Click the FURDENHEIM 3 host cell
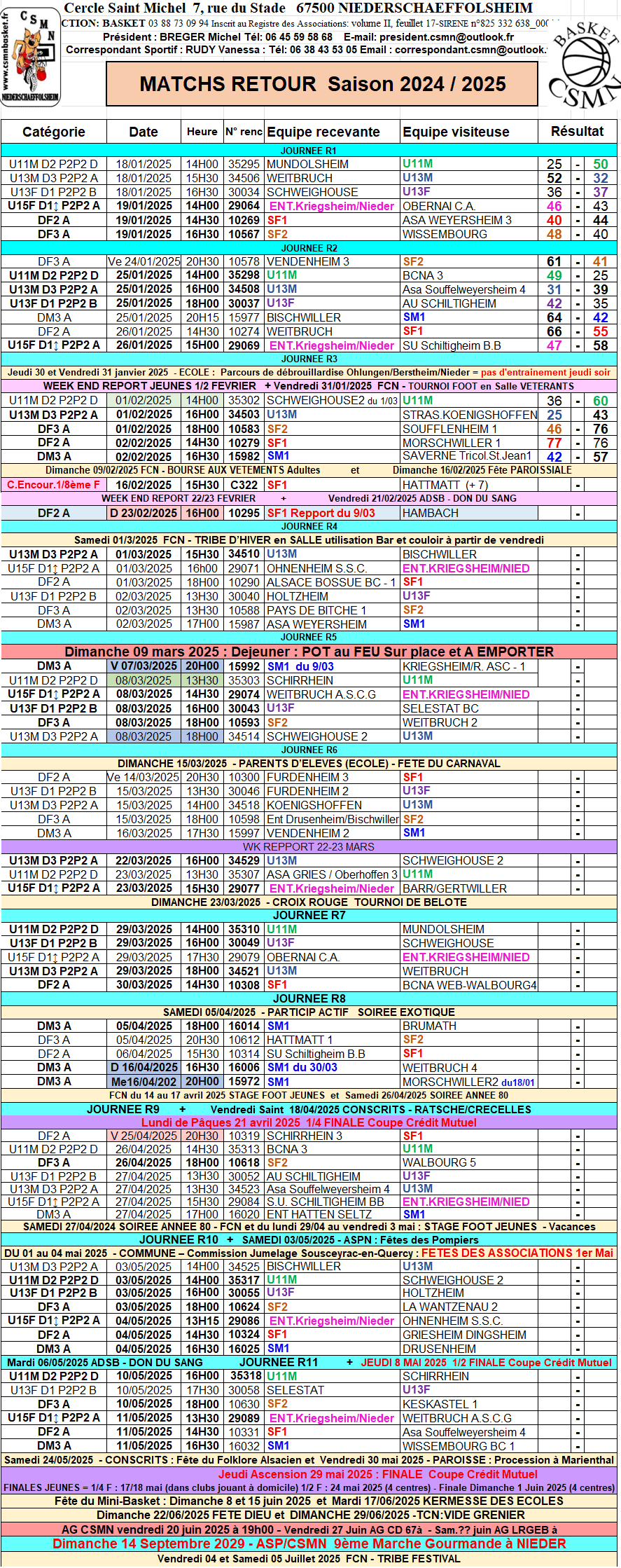This screenshot has height=1568, width=621. tap(333, 777)
